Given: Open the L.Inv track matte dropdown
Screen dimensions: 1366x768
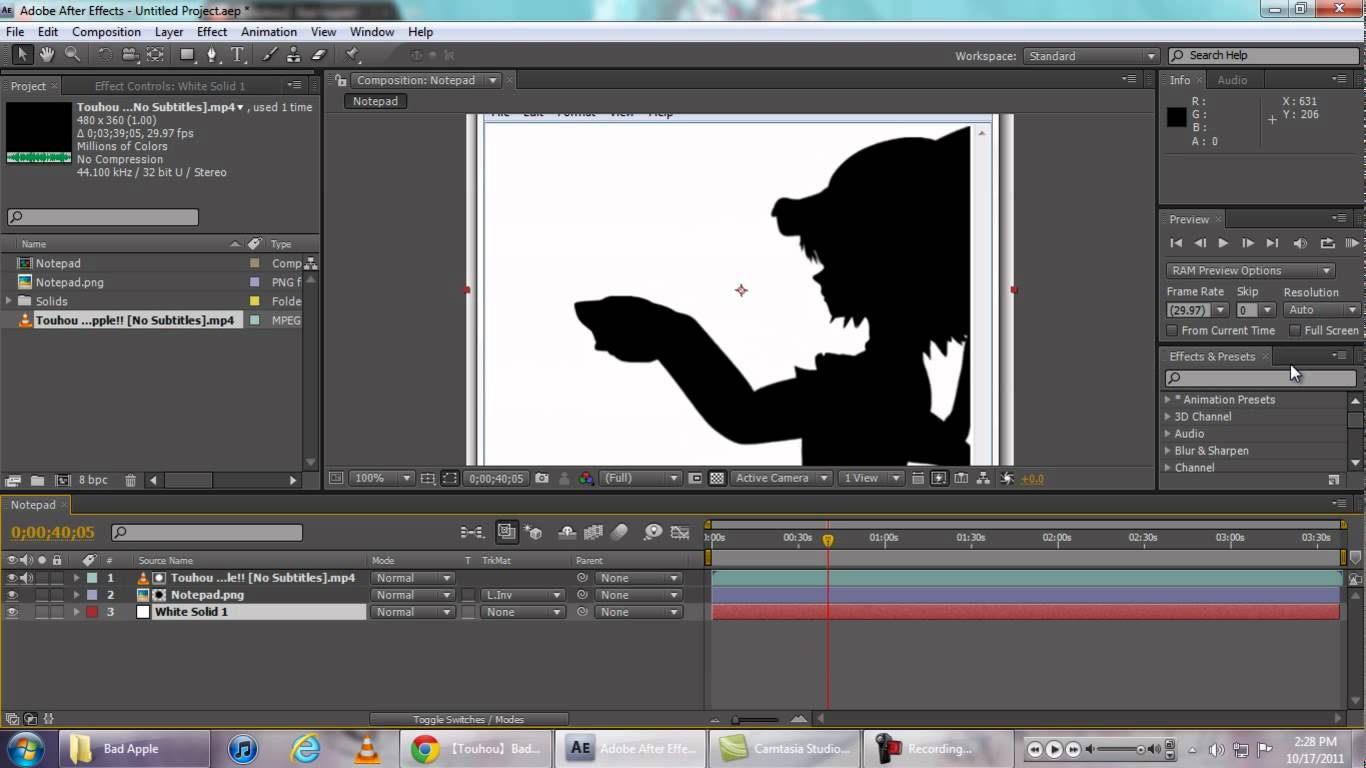Looking at the screenshot, I should click(522, 594).
